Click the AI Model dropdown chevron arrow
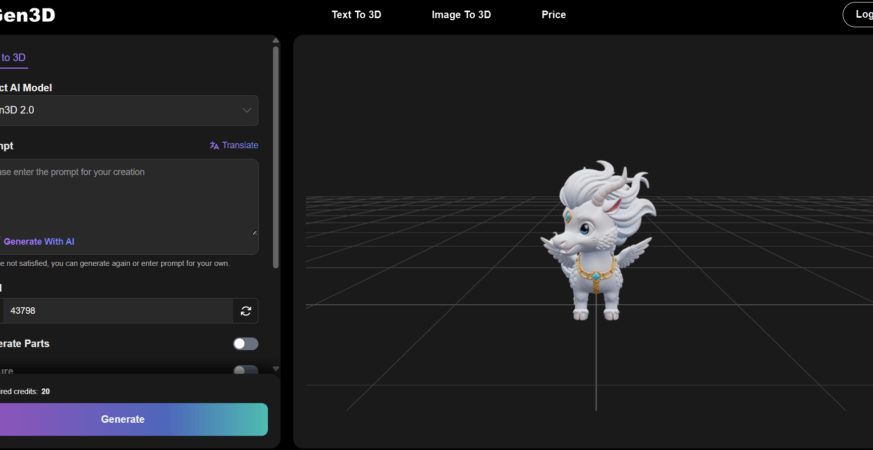 pyautogui.click(x=247, y=110)
